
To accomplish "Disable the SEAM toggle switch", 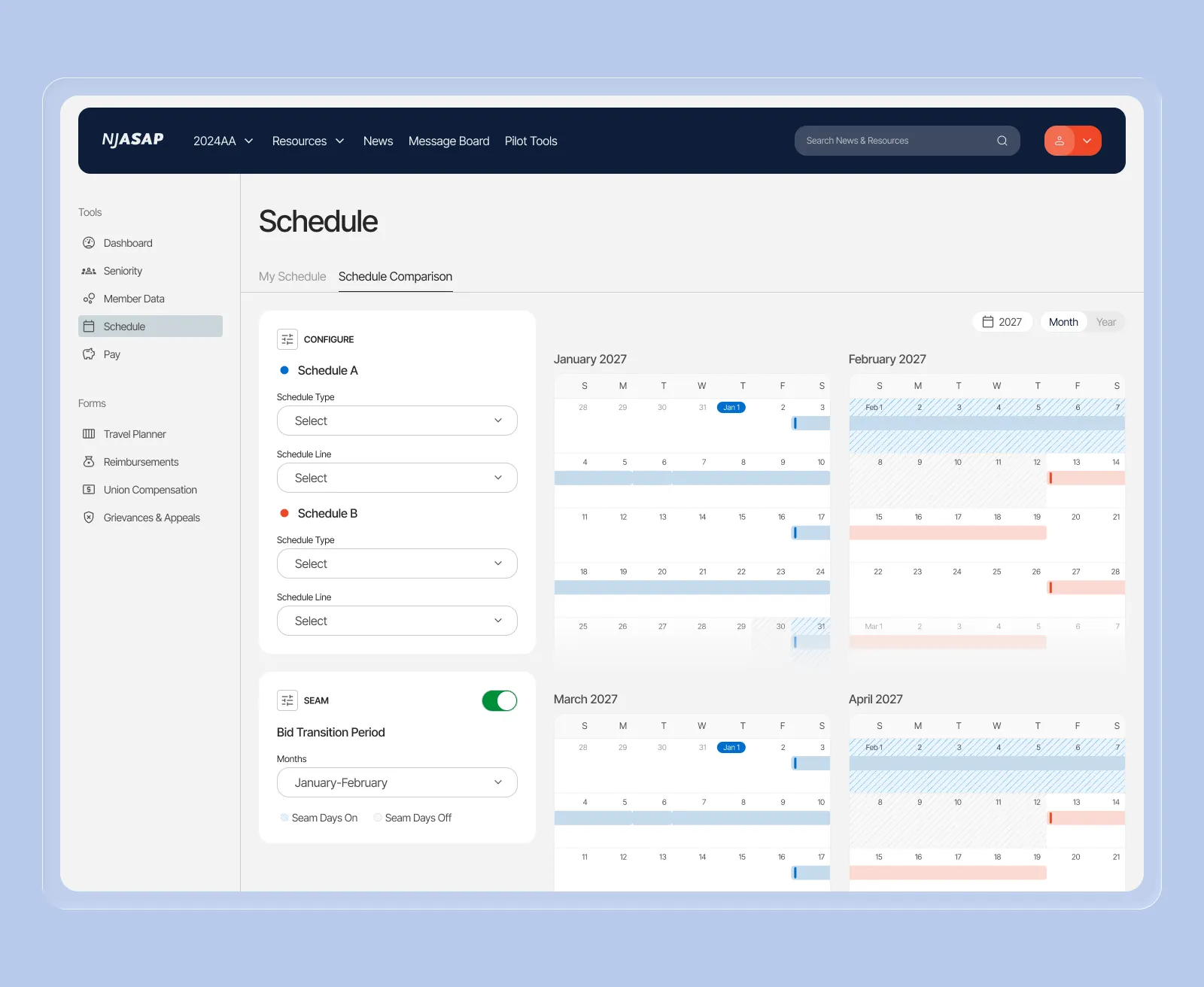I will (499, 700).
